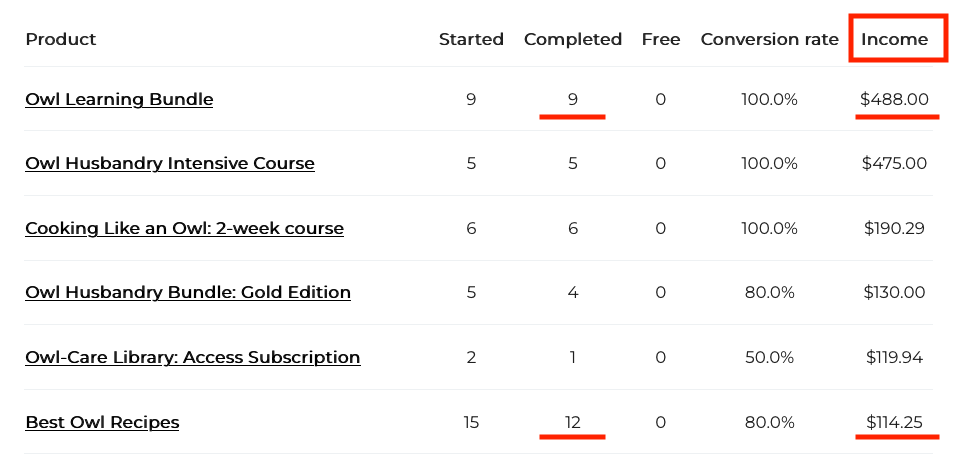Select the $114.25 income value

(x=894, y=423)
